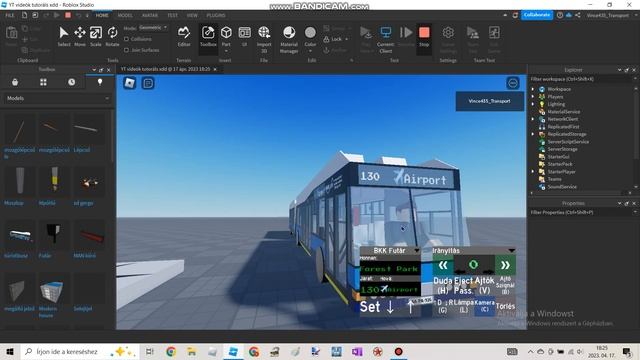Switch to the TEST ribbon tab

pos(173,15)
